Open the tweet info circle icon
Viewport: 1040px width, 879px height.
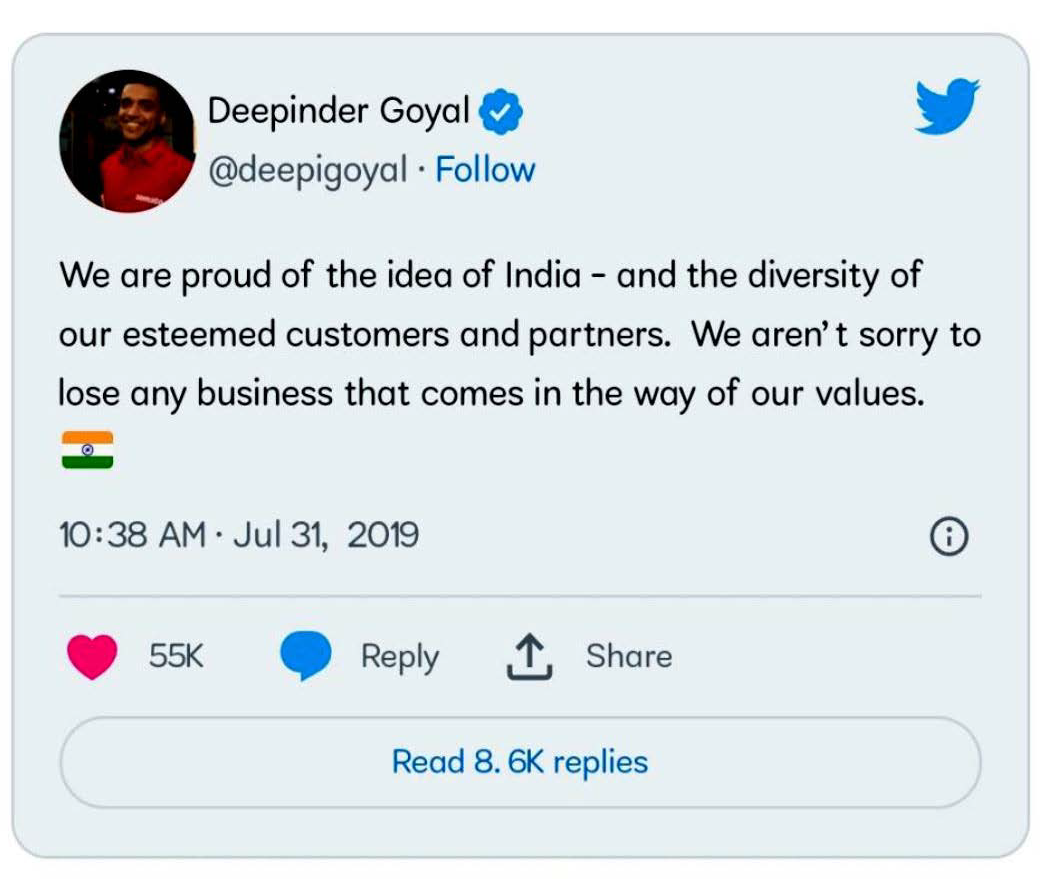coord(949,536)
